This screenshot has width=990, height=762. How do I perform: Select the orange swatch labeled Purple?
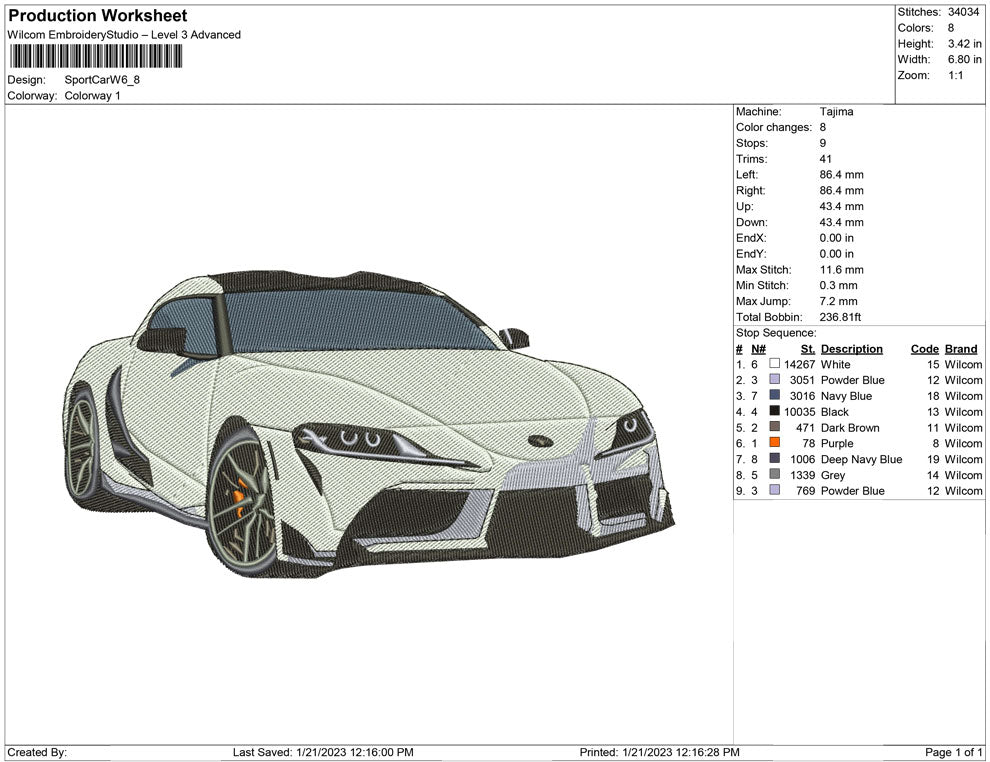click(775, 443)
